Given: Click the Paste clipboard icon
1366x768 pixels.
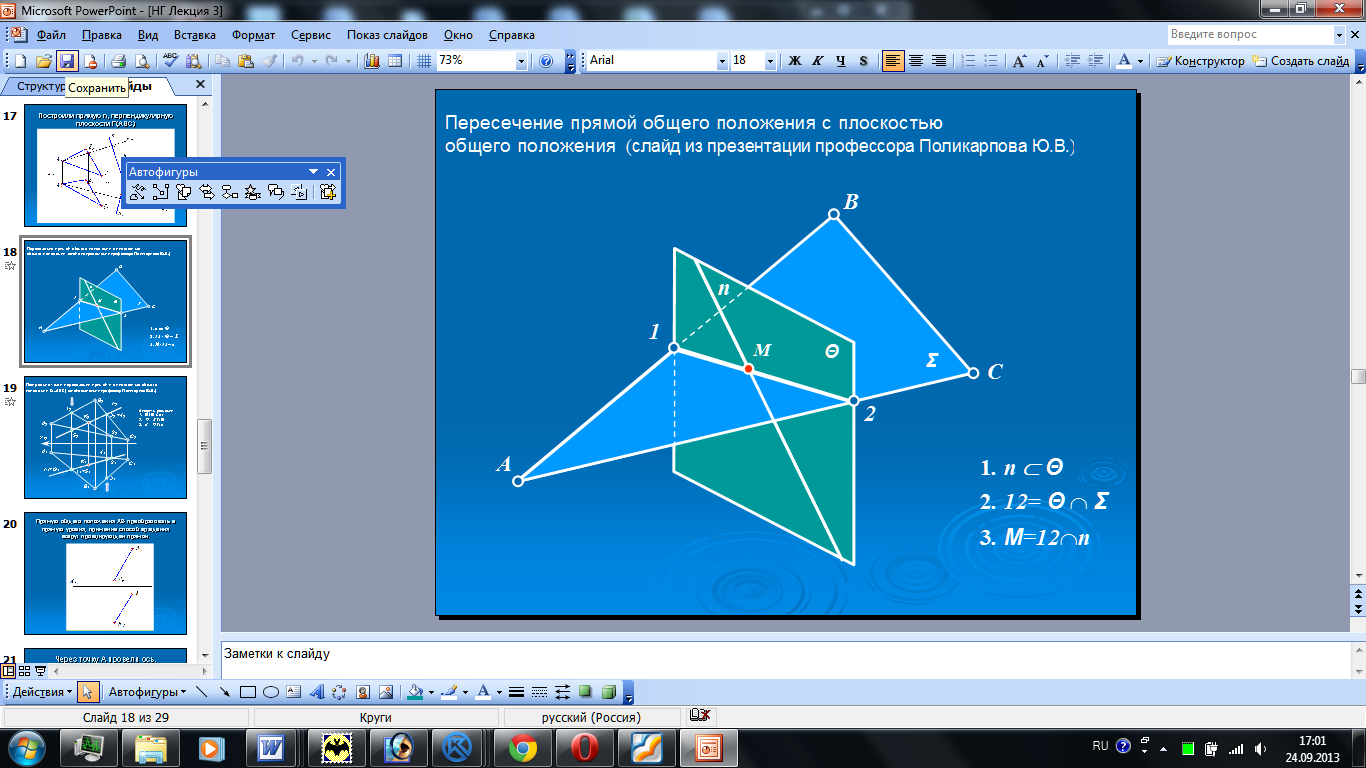Looking at the screenshot, I should (247, 60).
